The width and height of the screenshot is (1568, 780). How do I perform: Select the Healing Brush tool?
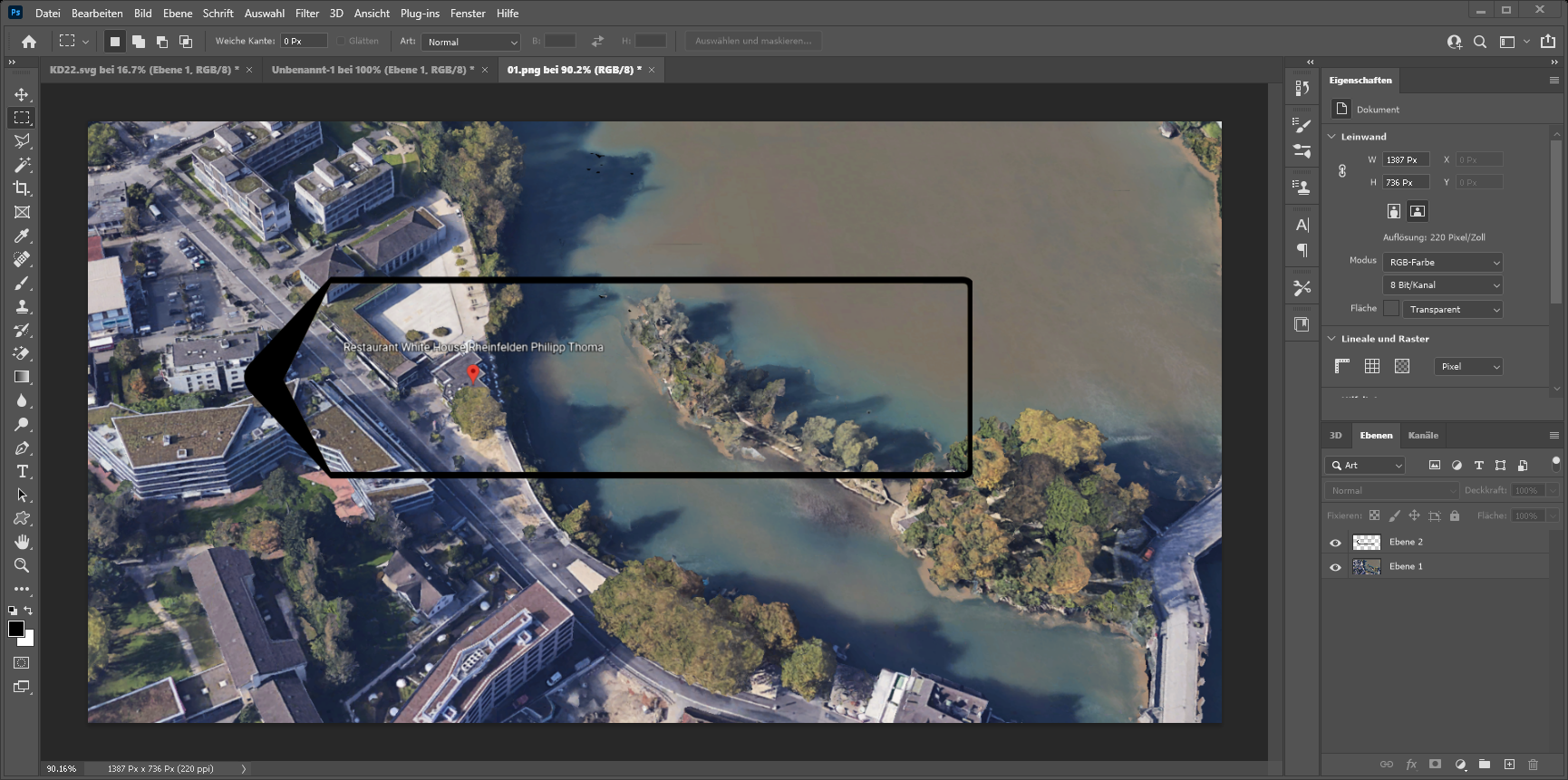22,259
